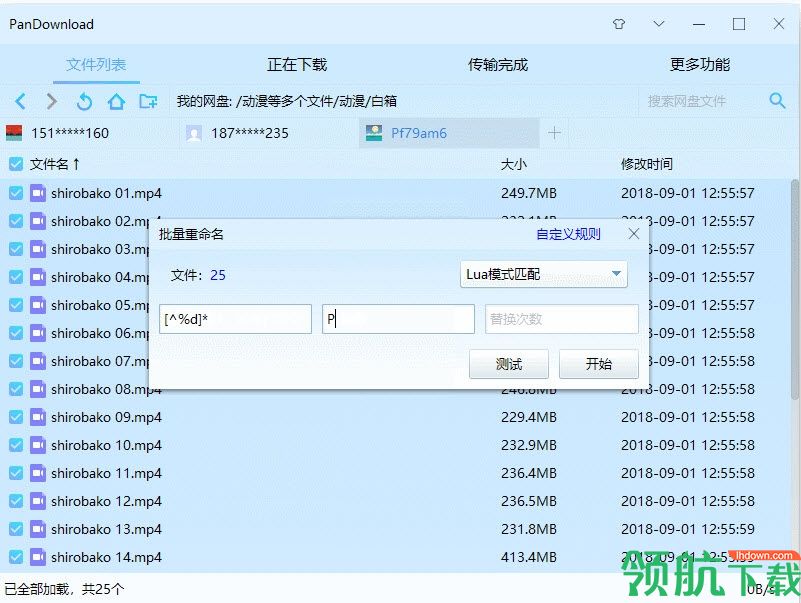Open the skin theme shirt icon

click(x=619, y=24)
